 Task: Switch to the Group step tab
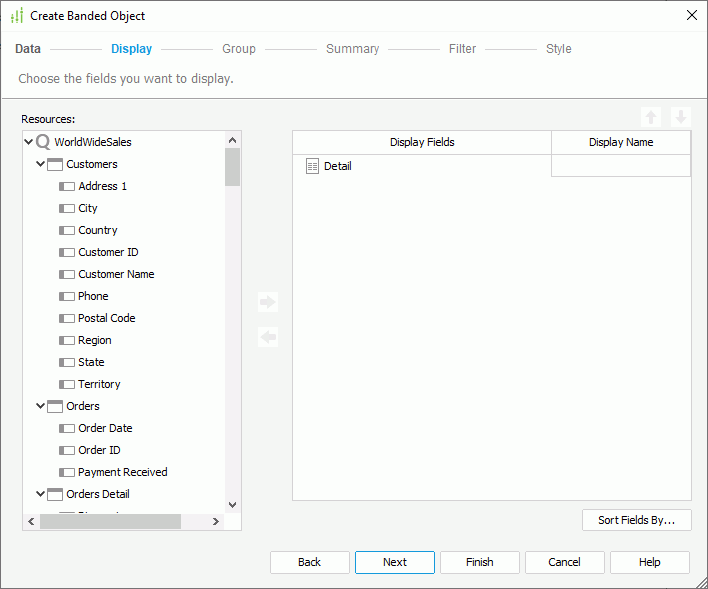click(x=238, y=49)
